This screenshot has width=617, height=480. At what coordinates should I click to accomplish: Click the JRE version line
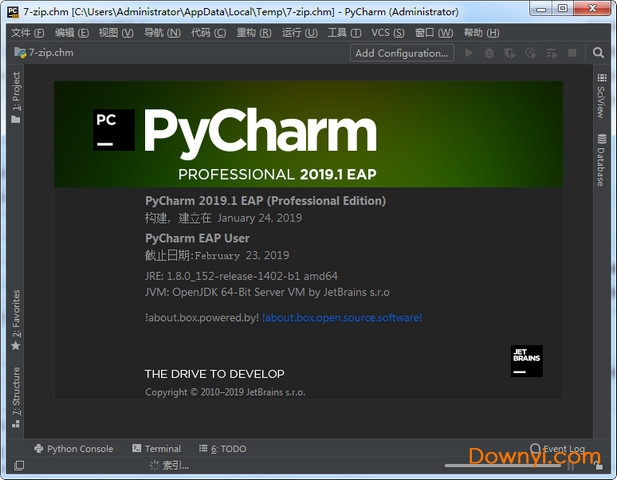241,276
